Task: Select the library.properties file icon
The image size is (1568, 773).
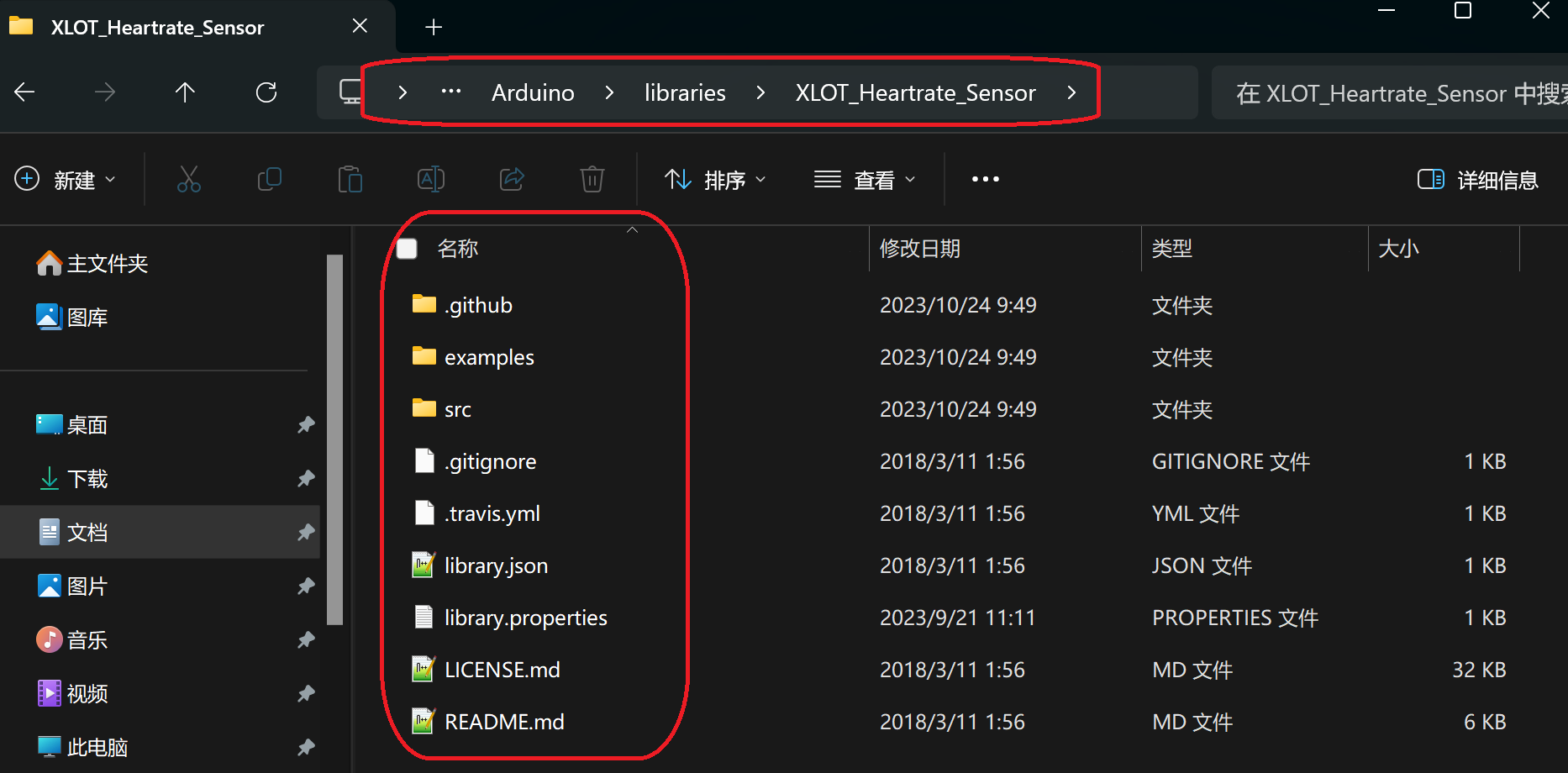Action: 424,617
